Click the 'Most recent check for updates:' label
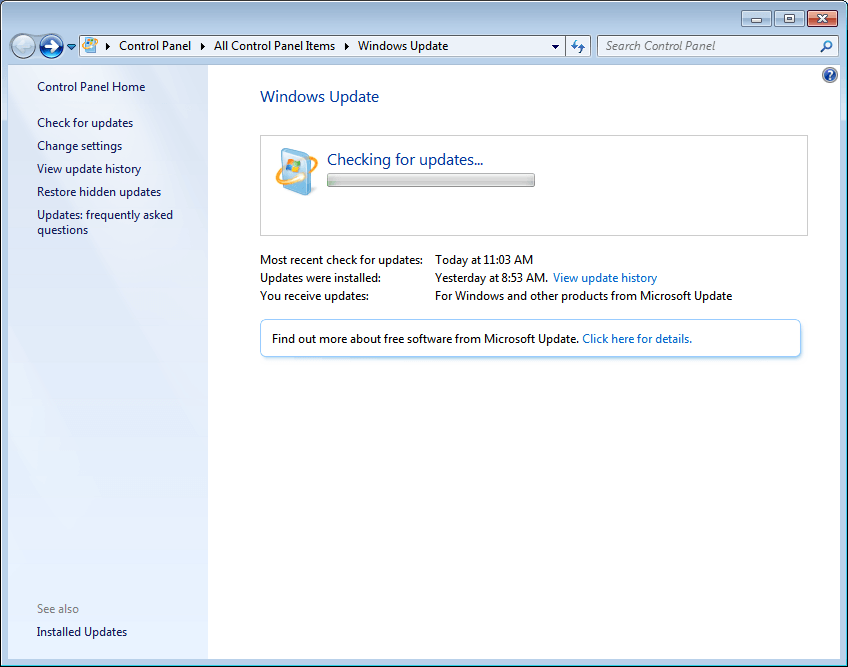The image size is (848, 667). 341,260
